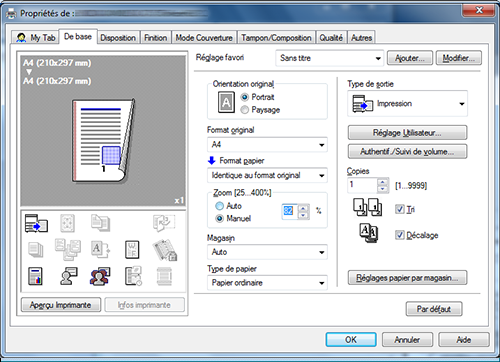Click the greyed secured document lock icon
This screenshot has width=500, height=362.
[x=165, y=250]
